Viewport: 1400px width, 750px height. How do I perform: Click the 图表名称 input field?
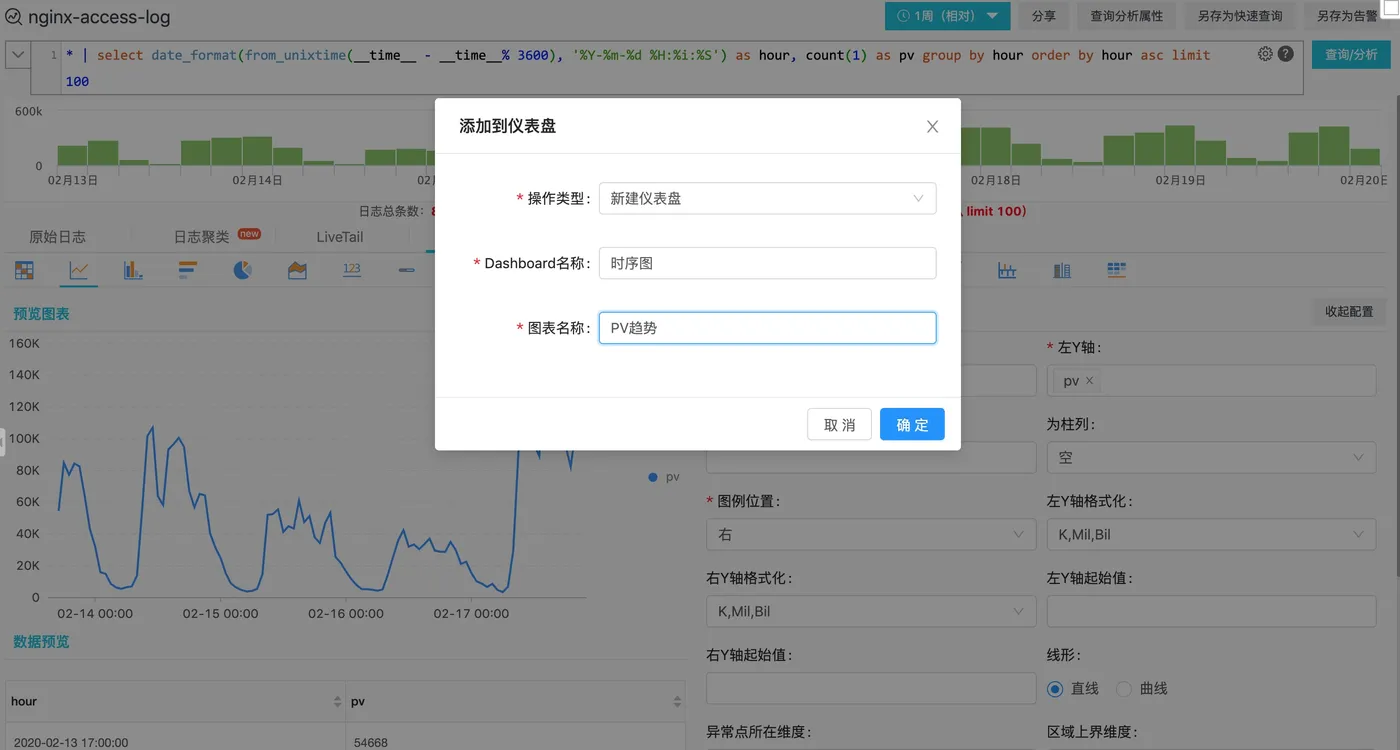(x=767, y=328)
